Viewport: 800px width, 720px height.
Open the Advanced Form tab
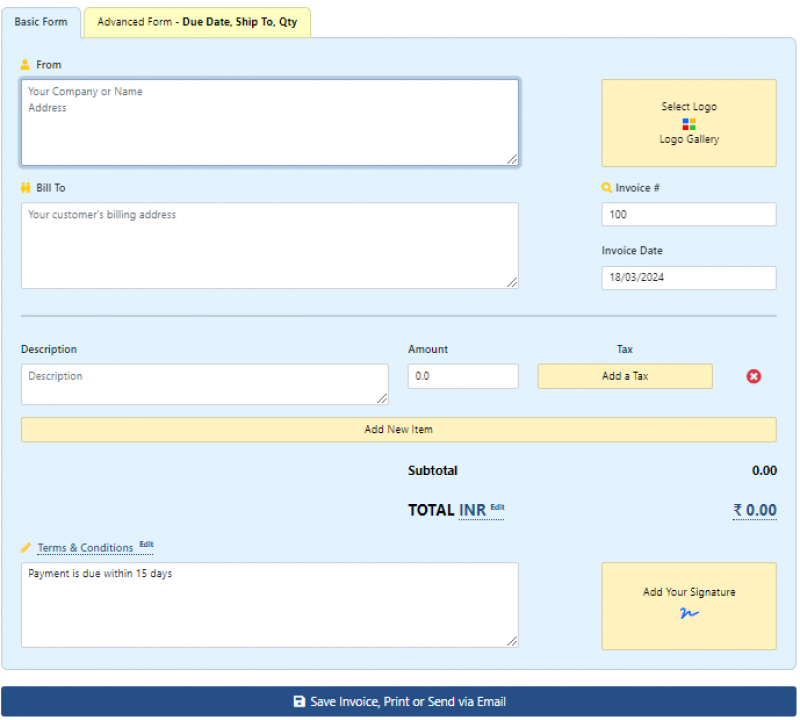(x=197, y=22)
